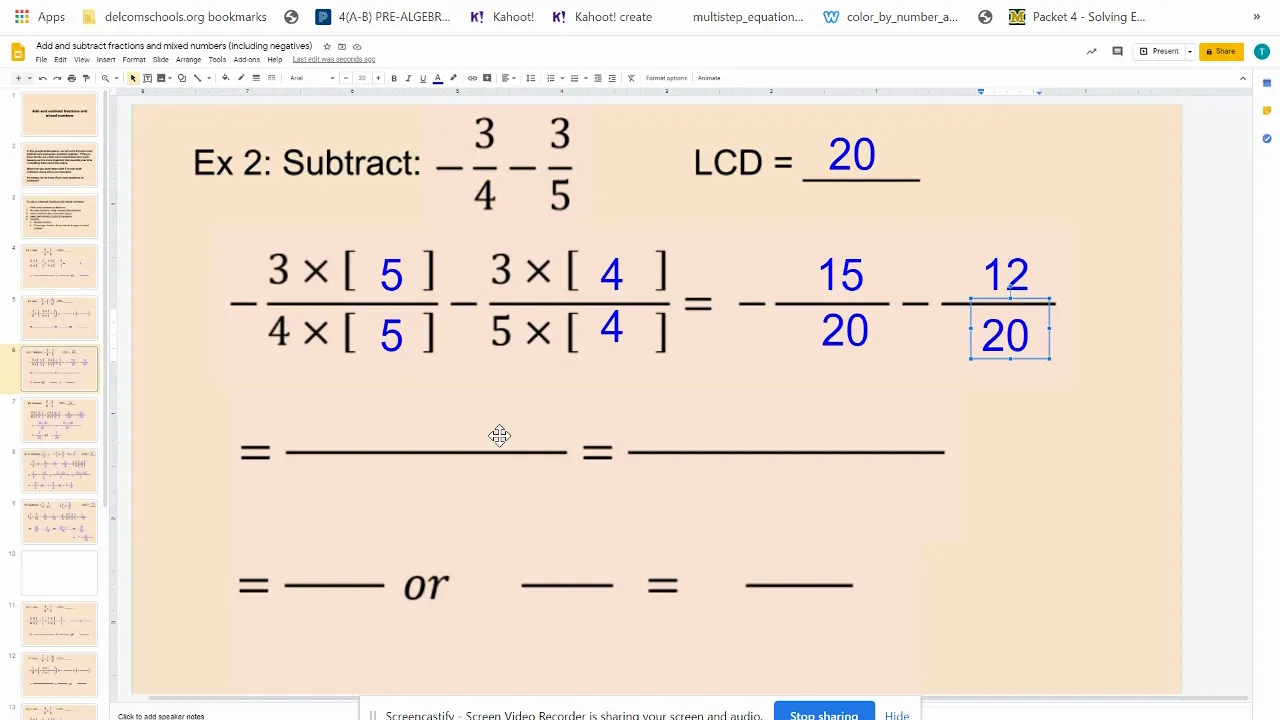The image size is (1280, 720).
Task: Open the border color pencil icon
Action: coord(241,78)
